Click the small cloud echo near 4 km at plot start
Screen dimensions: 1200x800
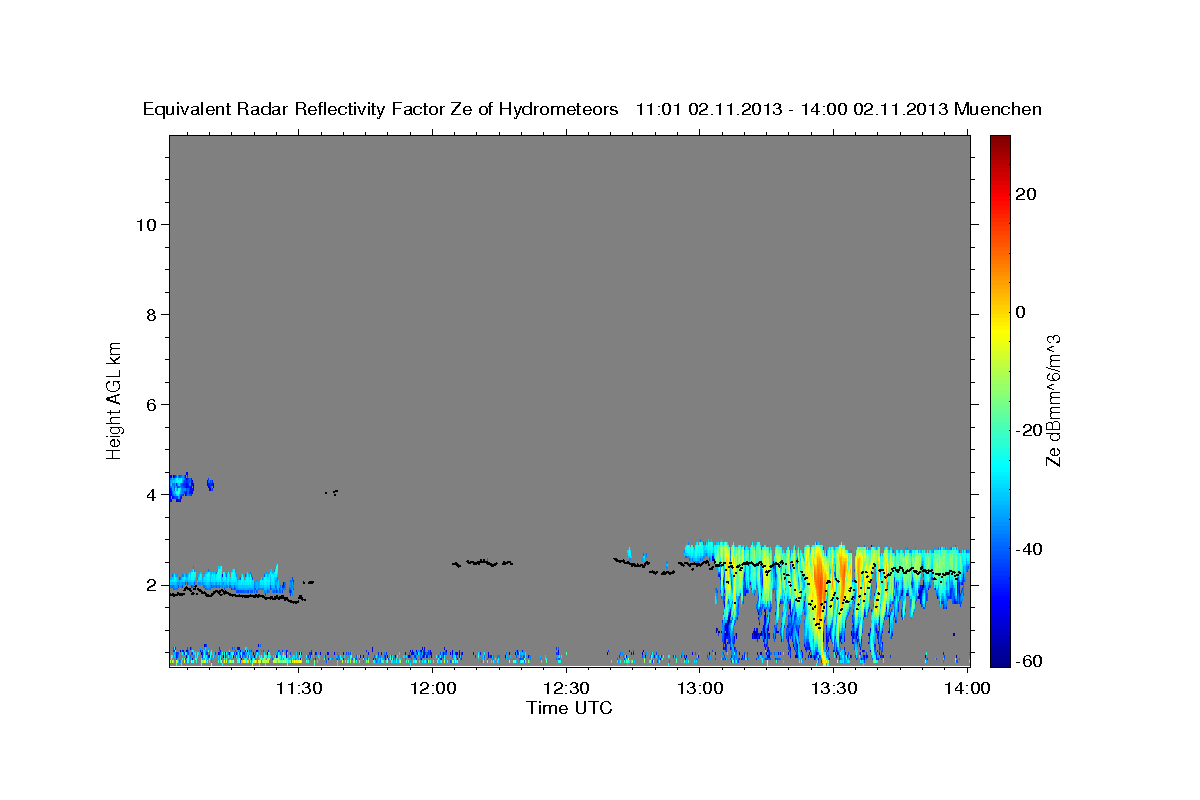[x=182, y=487]
